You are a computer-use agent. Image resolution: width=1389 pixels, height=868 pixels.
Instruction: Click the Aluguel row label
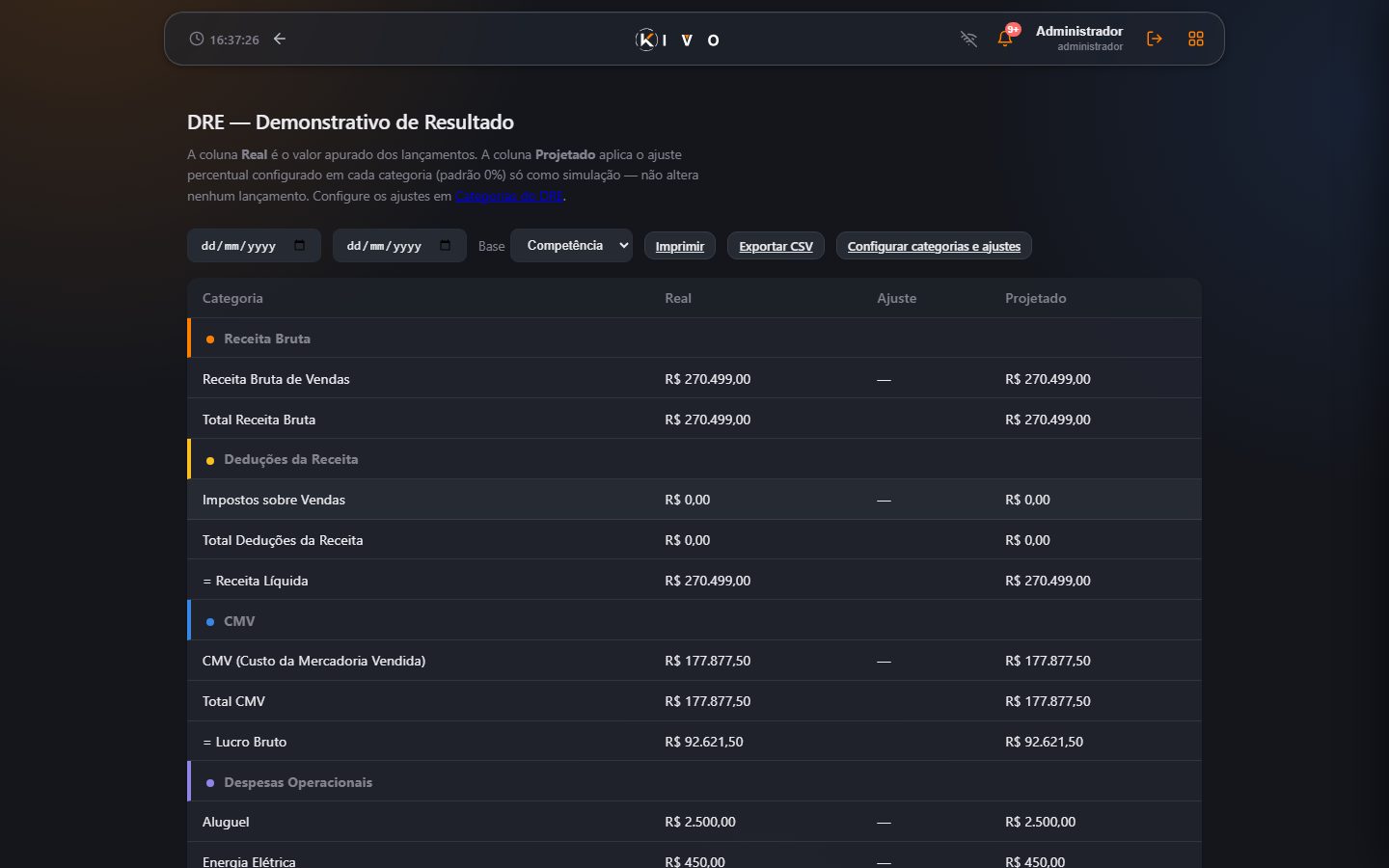226,822
